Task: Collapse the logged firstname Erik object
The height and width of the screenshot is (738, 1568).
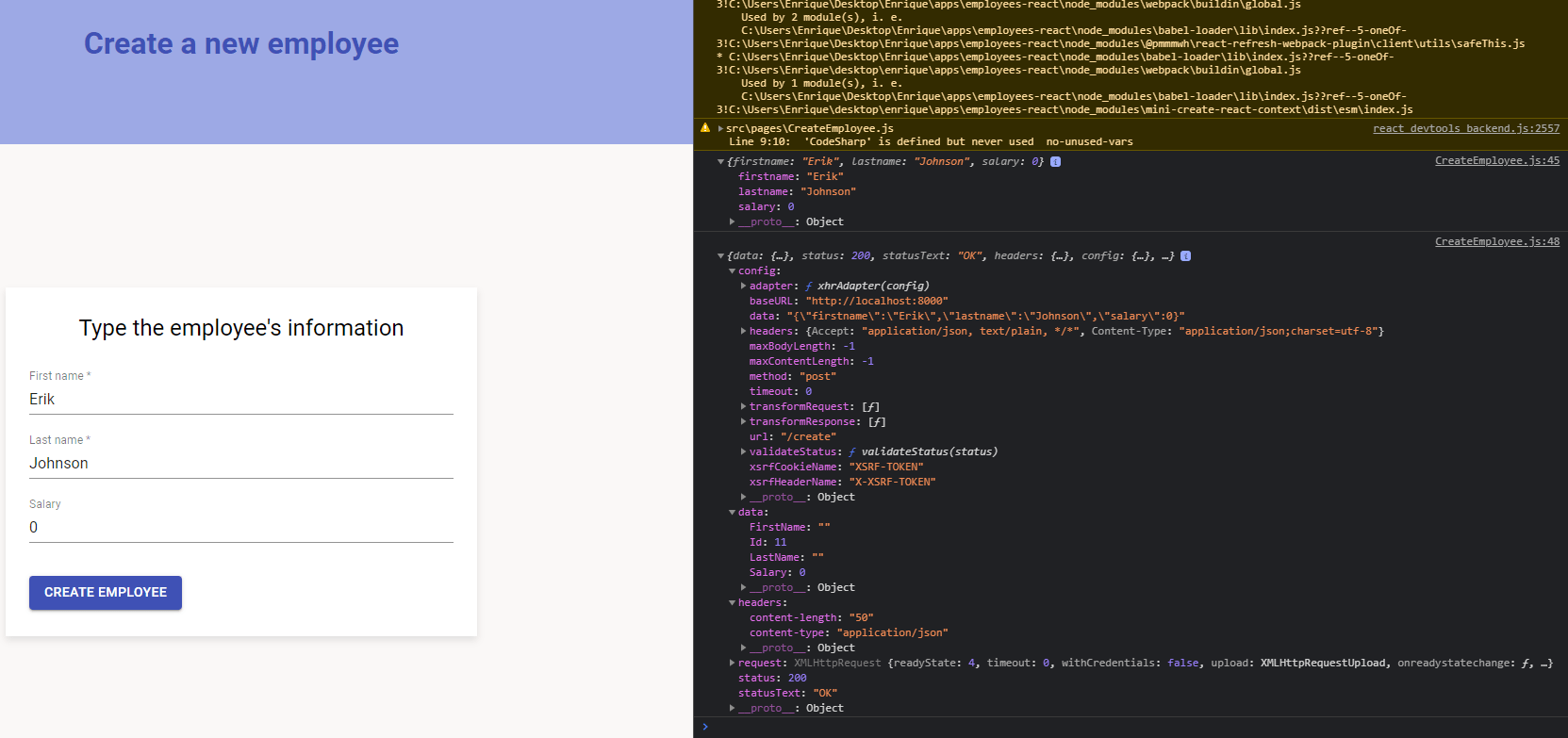Action: coord(721,162)
